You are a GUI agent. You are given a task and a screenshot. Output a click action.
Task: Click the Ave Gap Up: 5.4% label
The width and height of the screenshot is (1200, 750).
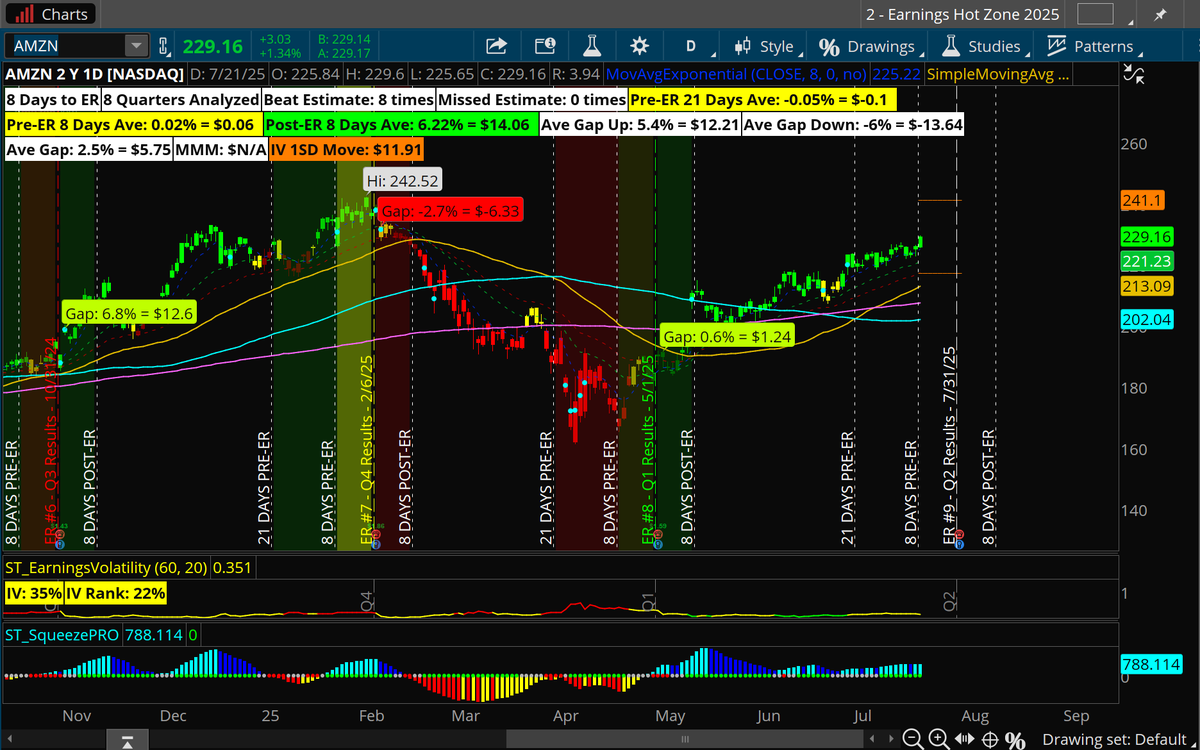(x=640, y=125)
